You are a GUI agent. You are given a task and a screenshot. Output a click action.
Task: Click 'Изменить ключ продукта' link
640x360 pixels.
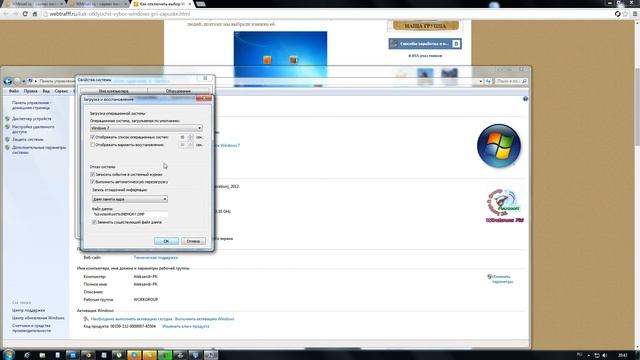185,326
